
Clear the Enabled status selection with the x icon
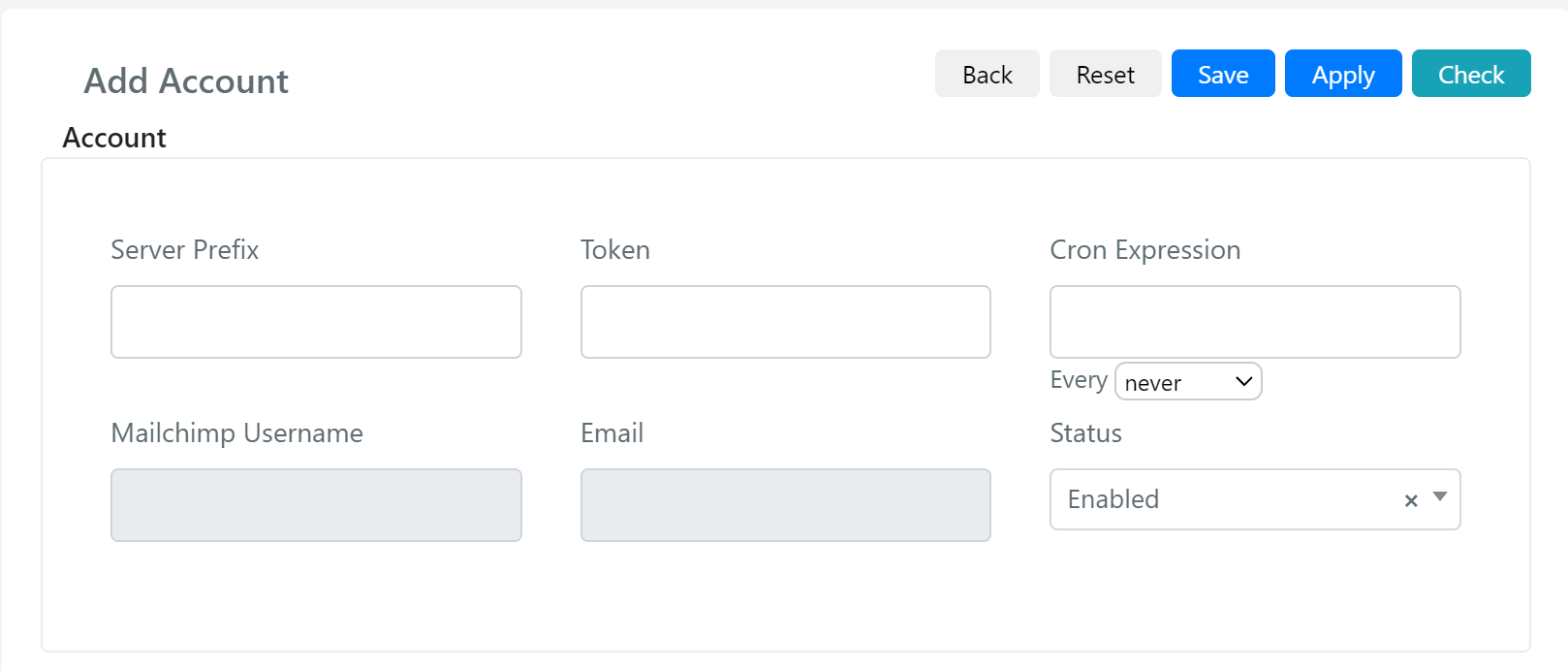click(1411, 500)
